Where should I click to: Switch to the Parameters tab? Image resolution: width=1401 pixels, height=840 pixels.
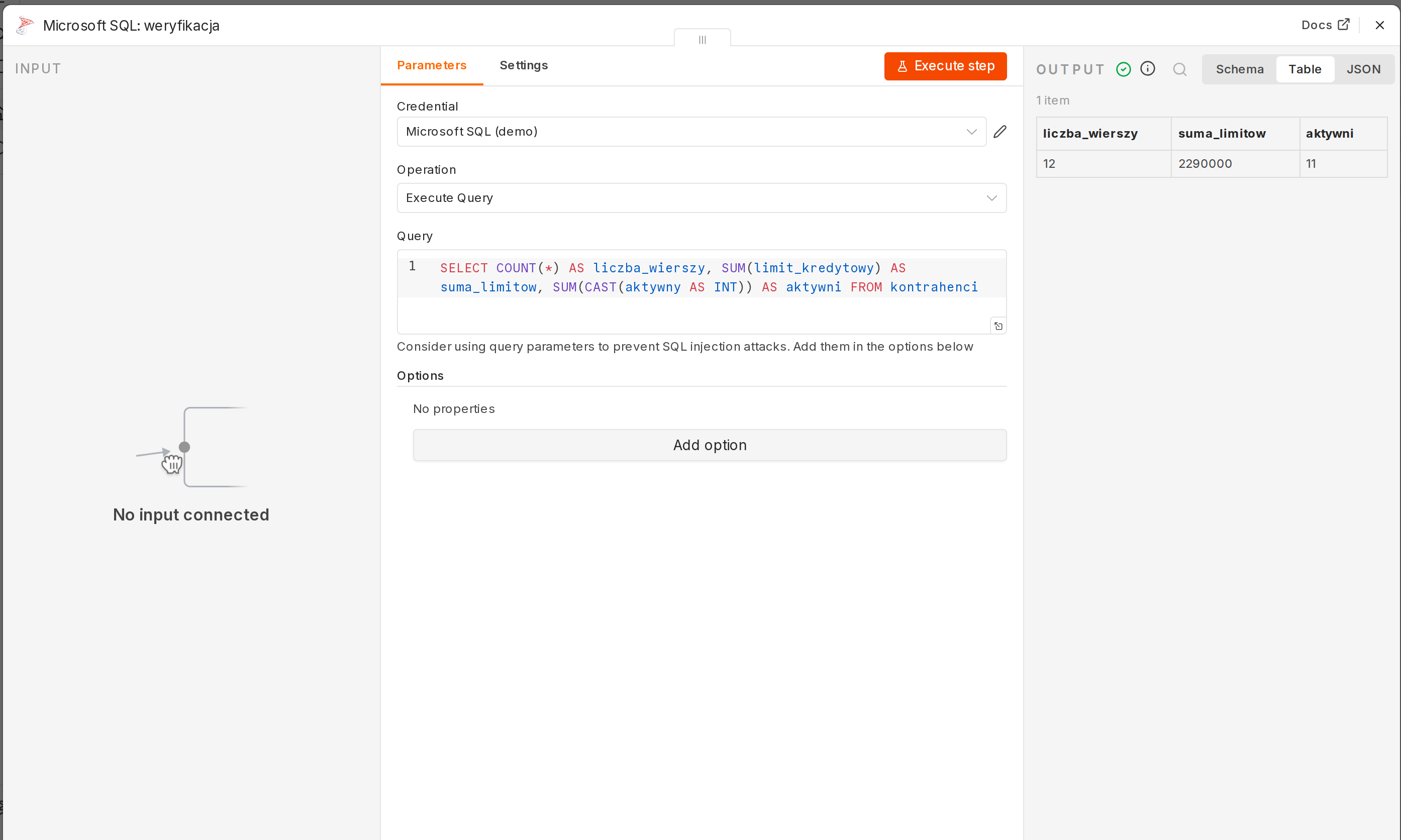pos(431,65)
